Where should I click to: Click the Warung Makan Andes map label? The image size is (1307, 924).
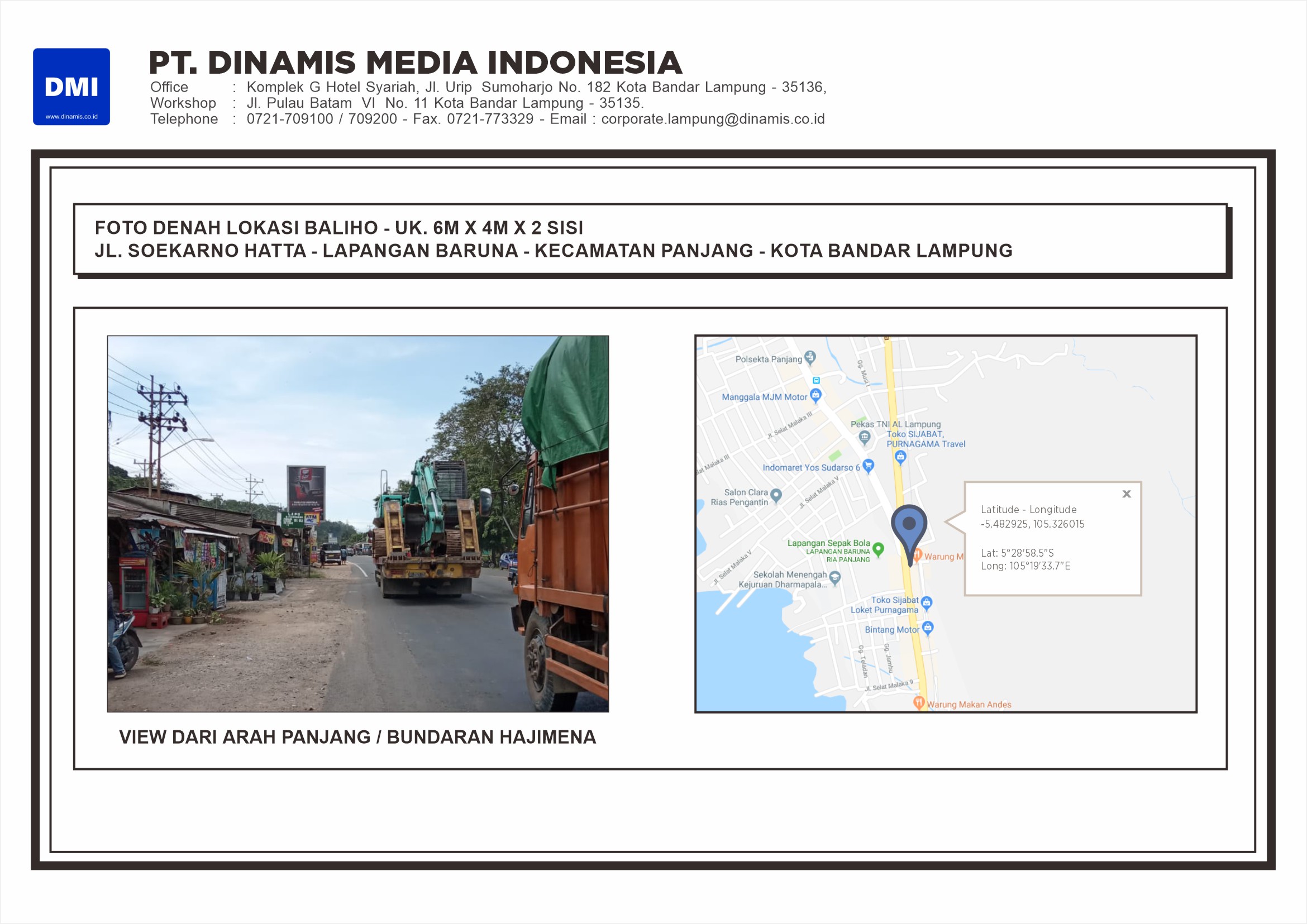coord(969,705)
